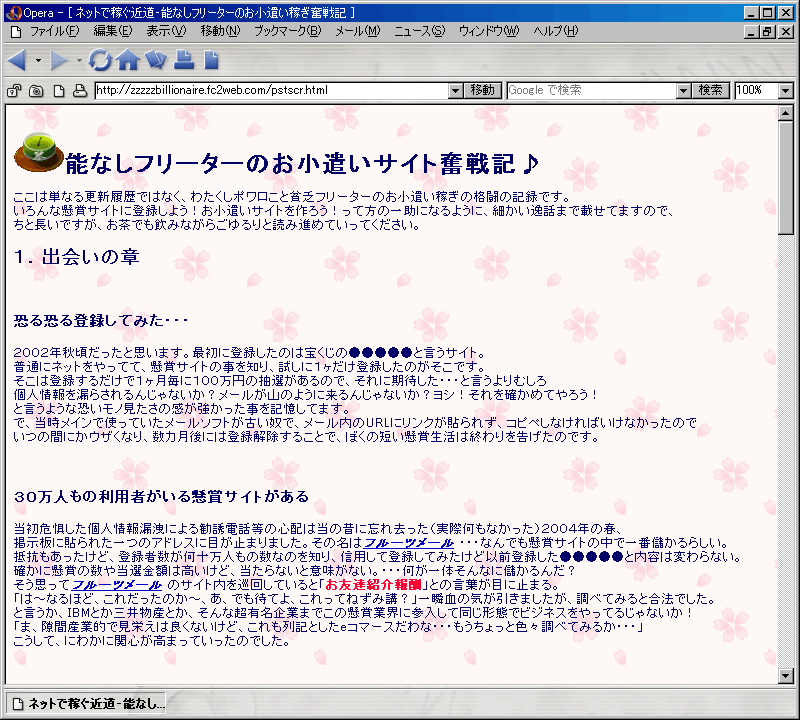
Task: Click subheading 30万人もの利用者がいる懸賞サイトがある
Action: click(161, 496)
